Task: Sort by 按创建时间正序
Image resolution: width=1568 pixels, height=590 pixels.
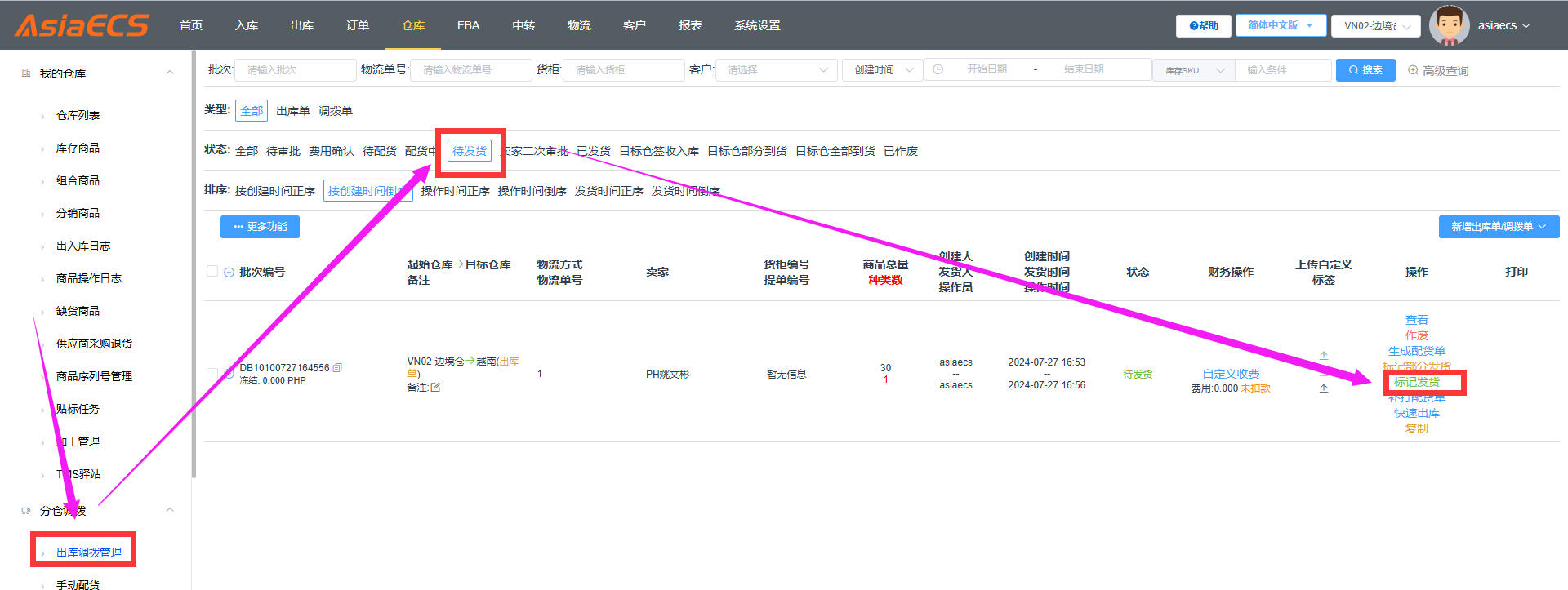Action: tap(275, 191)
